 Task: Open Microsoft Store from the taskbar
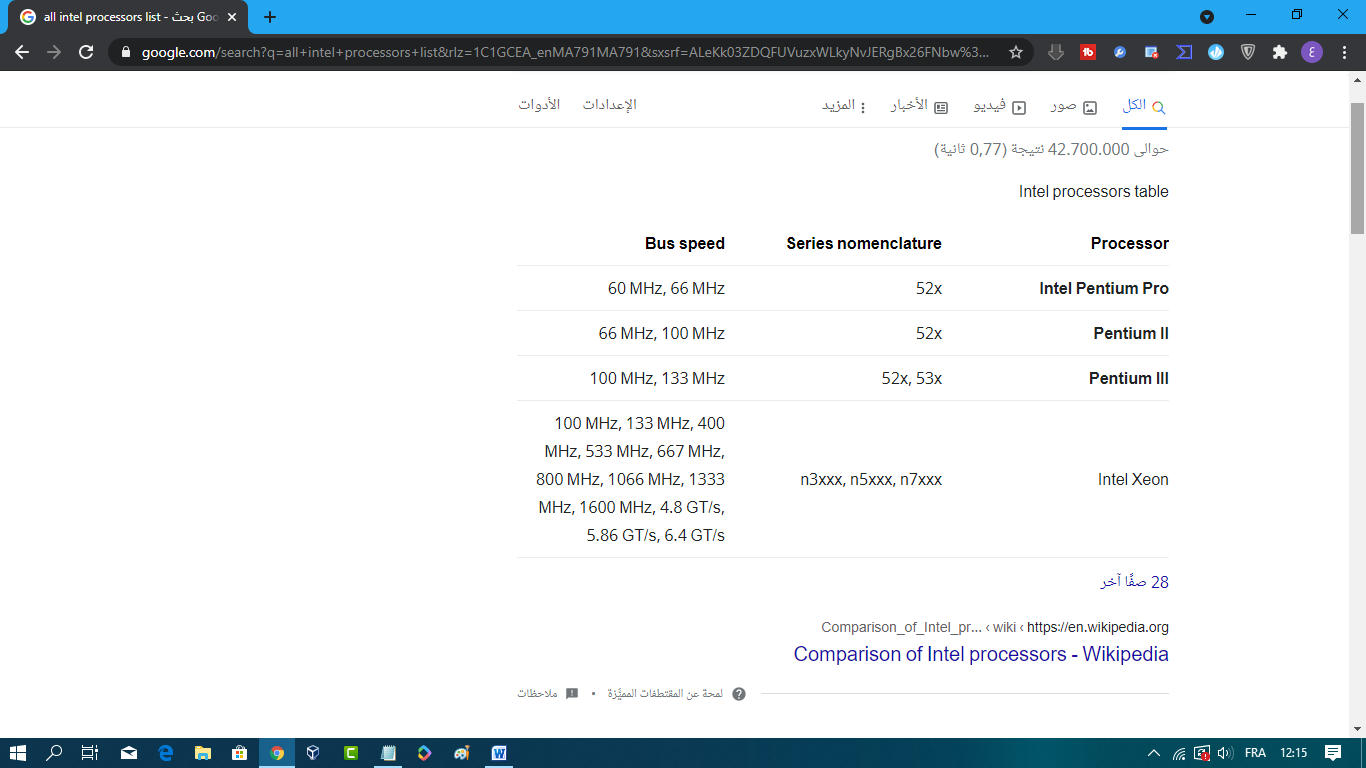[240, 753]
